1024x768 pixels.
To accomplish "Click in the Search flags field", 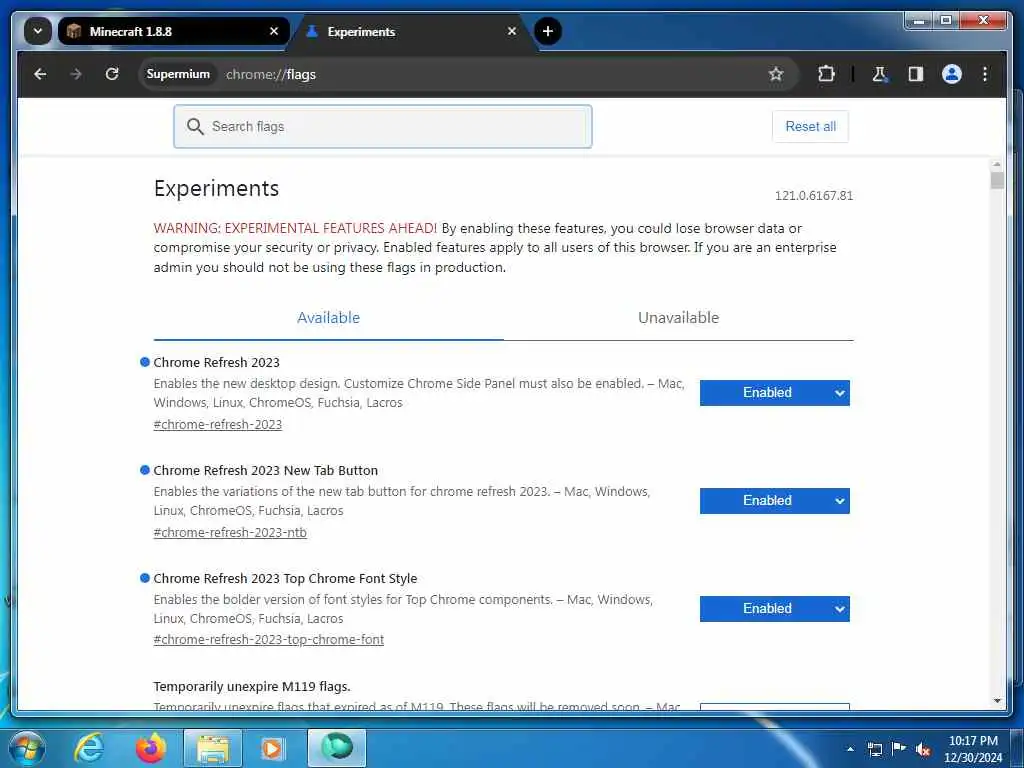I will pyautogui.click(x=383, y=126).
